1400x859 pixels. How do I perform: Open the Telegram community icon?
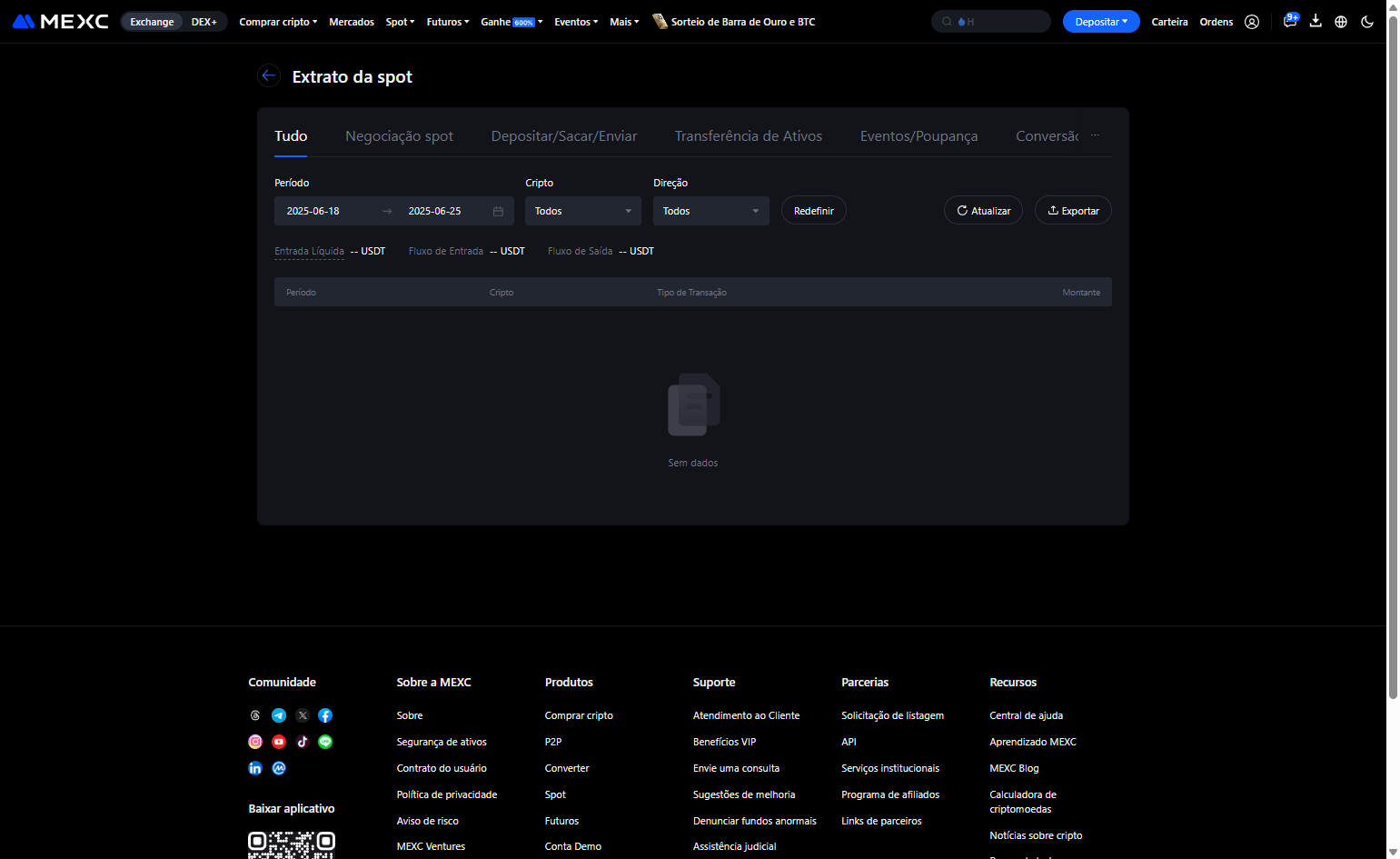point(279,715)
